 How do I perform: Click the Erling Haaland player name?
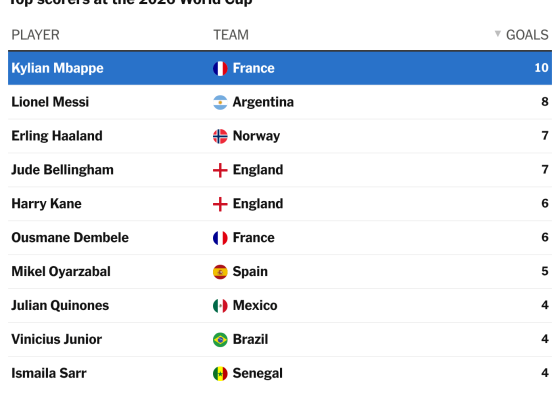[57, 136]
